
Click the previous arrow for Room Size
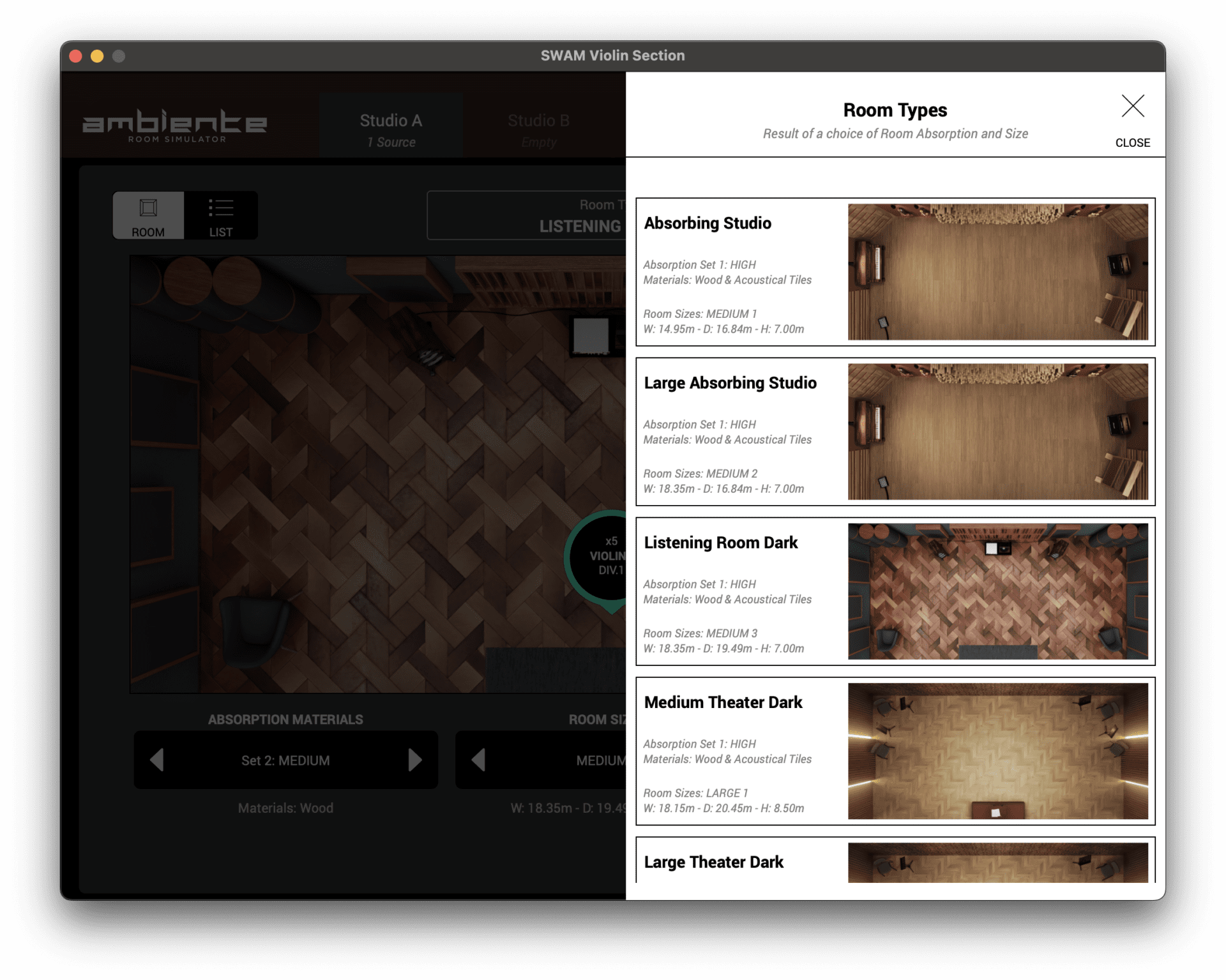(478, 760)
